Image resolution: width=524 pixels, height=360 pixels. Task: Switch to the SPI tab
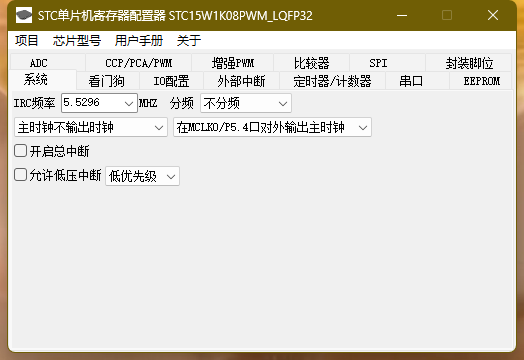coord(387,63)
